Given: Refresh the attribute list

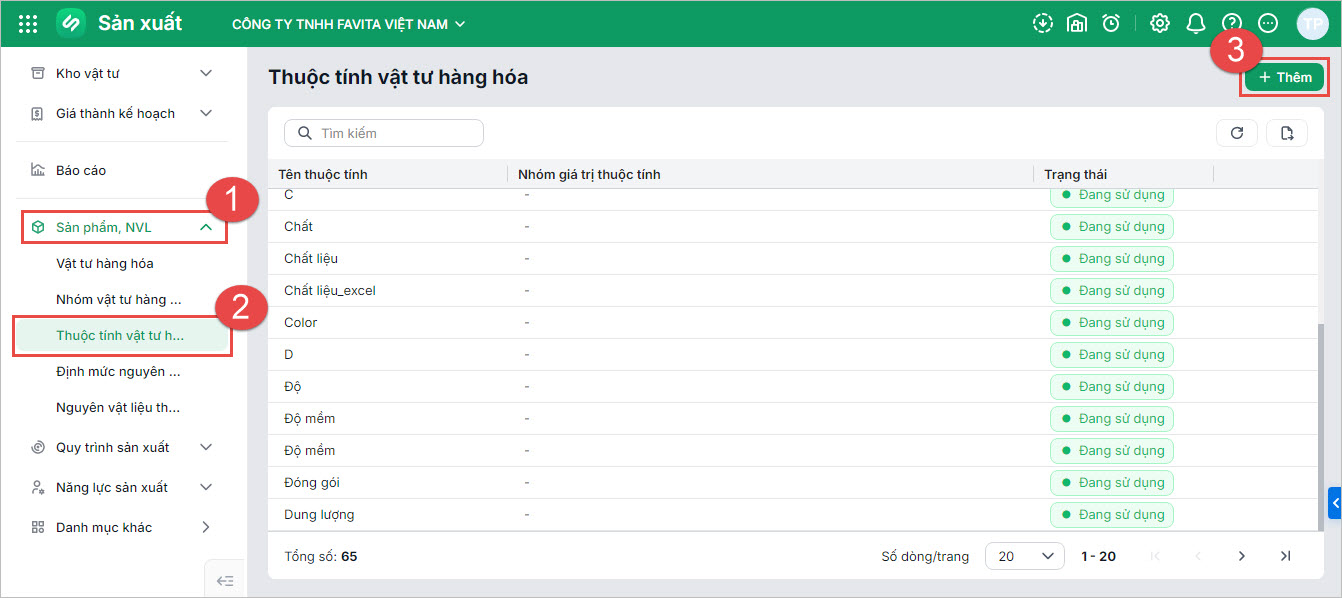Looking at the screenshot, I should pyautogui.click(x=1237, y=133).
